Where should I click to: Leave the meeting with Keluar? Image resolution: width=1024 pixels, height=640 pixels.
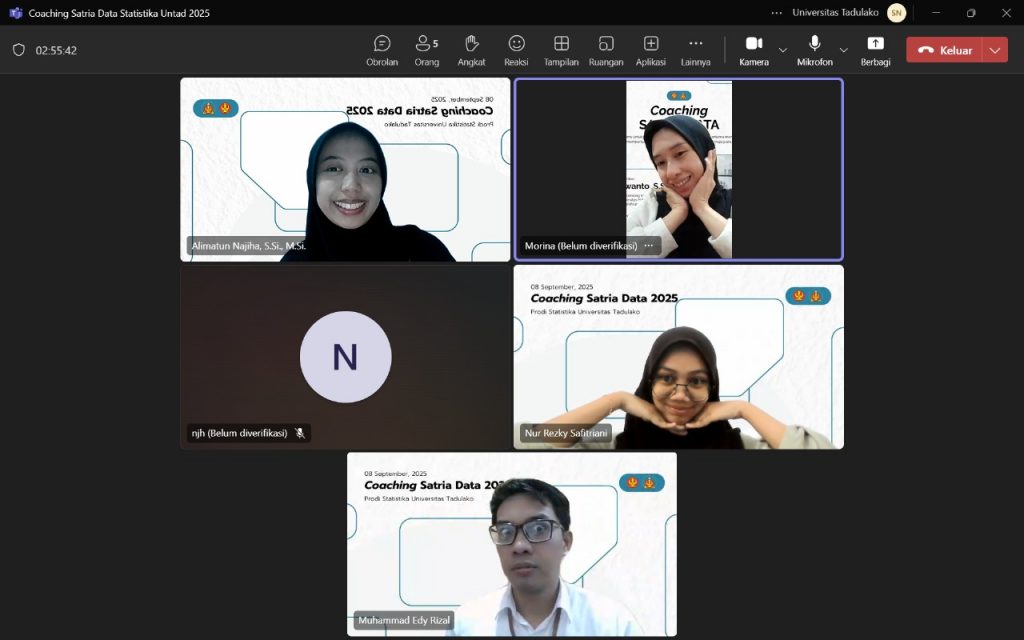click(945, 50)
